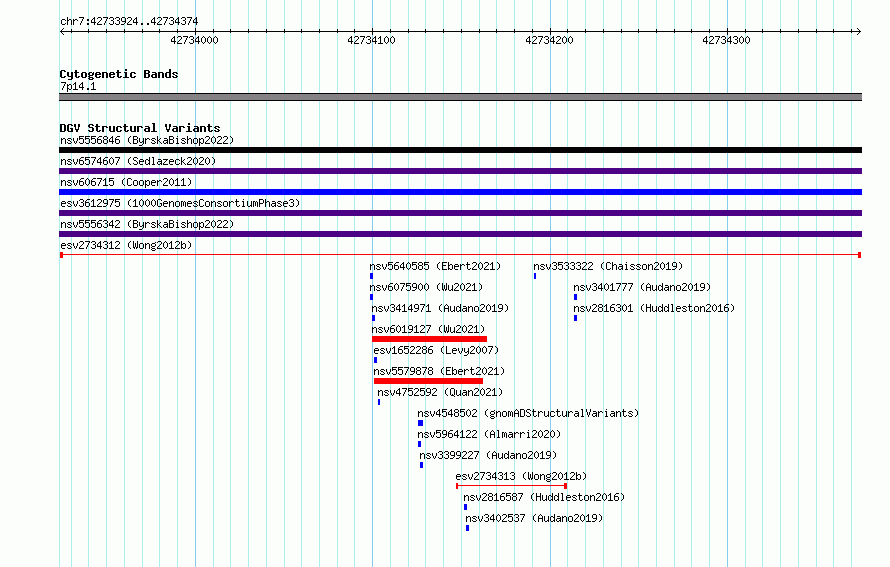Open the esv3612975 (1000GenomesConsortiumPhase3) label
The height and width of the screenshot is (567, 890).
[x=180, y=203]
